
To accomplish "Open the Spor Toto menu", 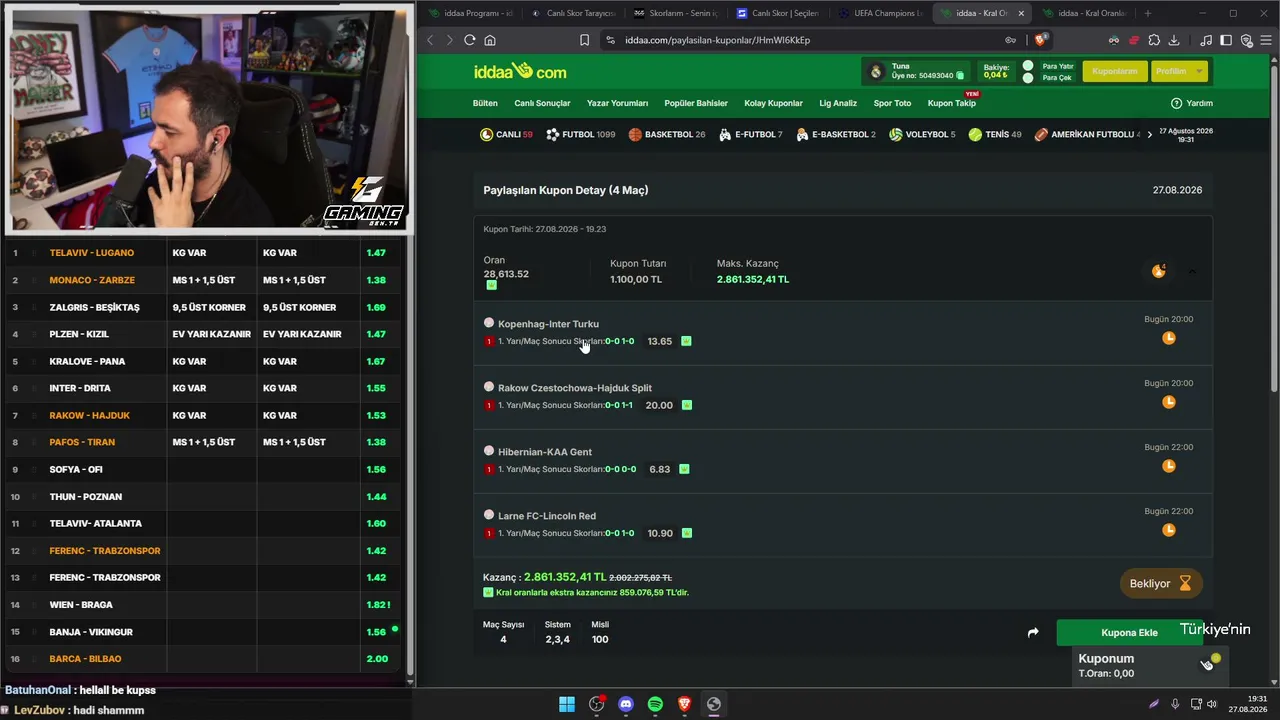I will click(892, 103).
